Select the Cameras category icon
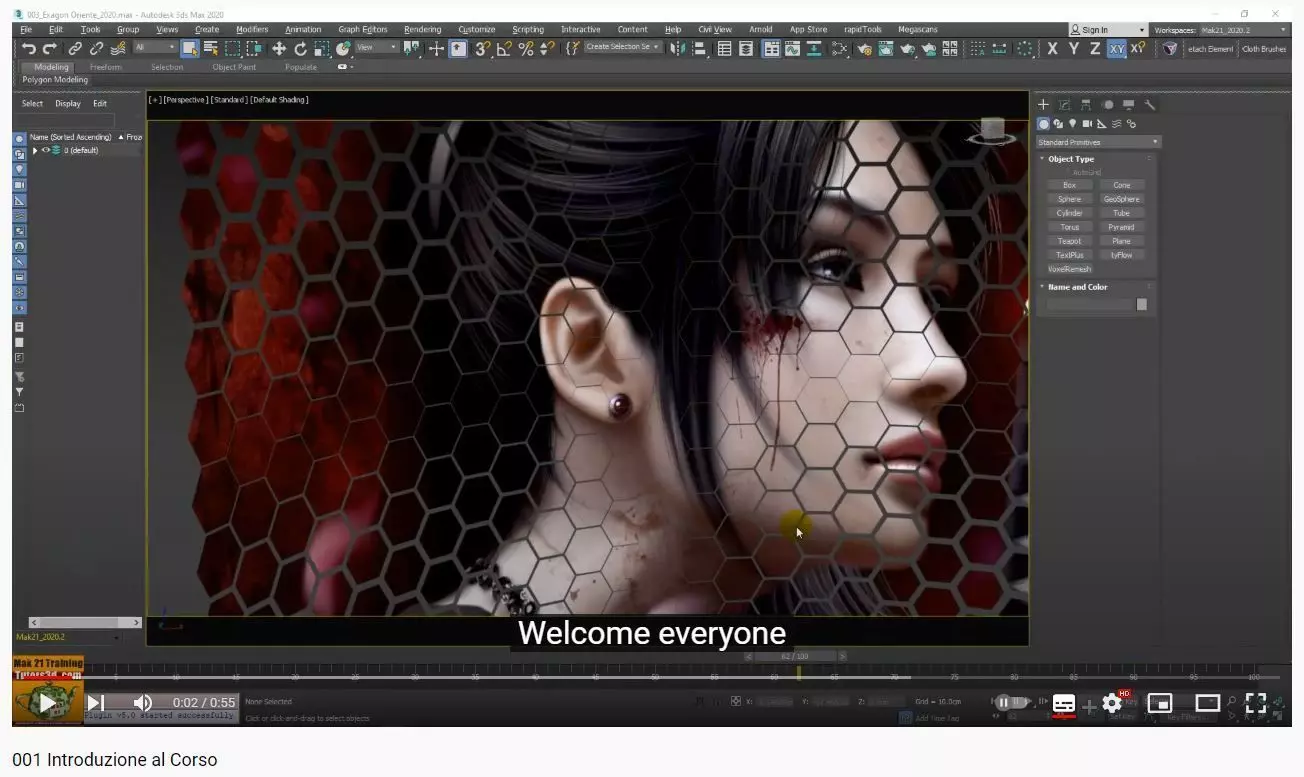This screenshot has width=1304, height=777. [x=1087, y=124]
